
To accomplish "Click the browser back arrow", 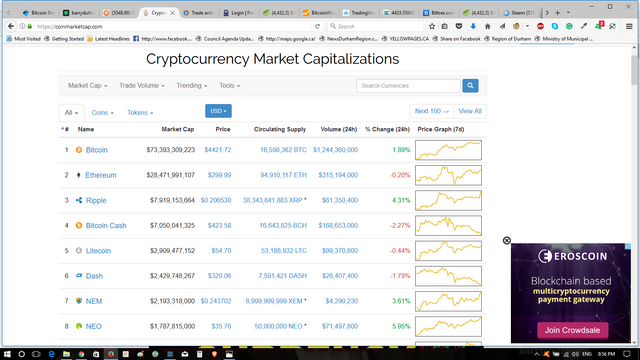I will click(11, 26).
